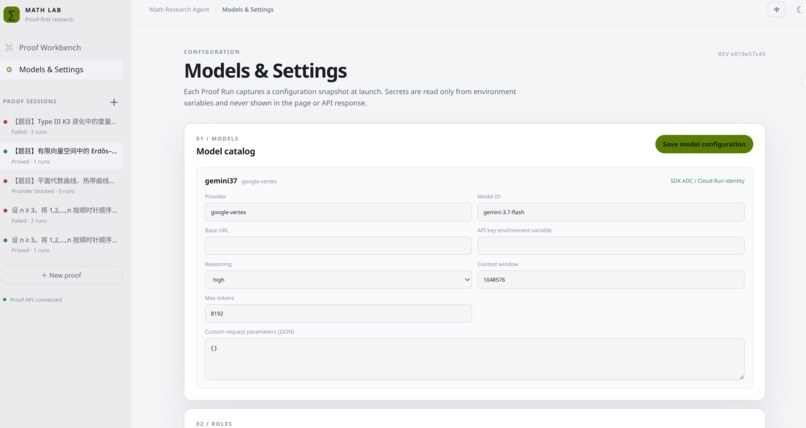Focus the API key environment variable field
The height and width of the screenshot is (428, 806).
[x=611, y=246]
